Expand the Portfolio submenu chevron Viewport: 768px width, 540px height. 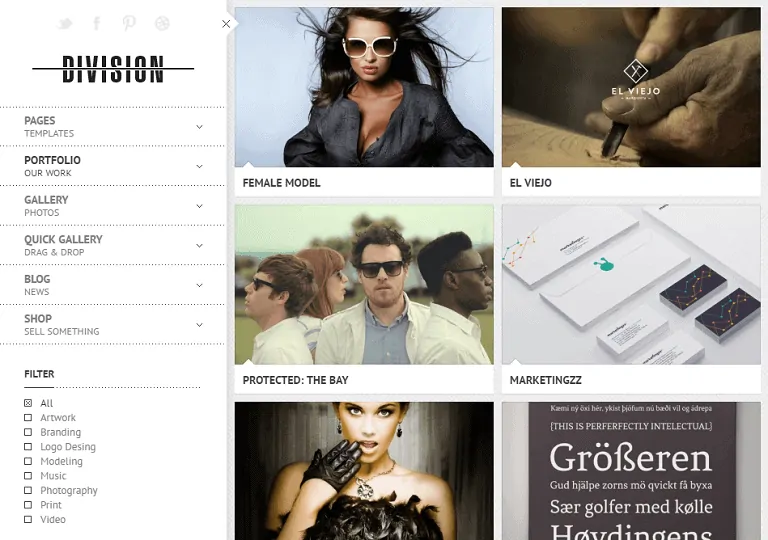[x=199, y=167]
